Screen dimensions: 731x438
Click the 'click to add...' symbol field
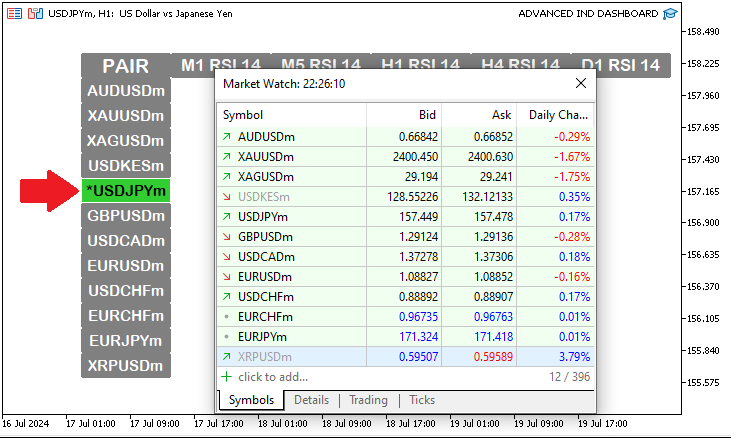(273, 376)
